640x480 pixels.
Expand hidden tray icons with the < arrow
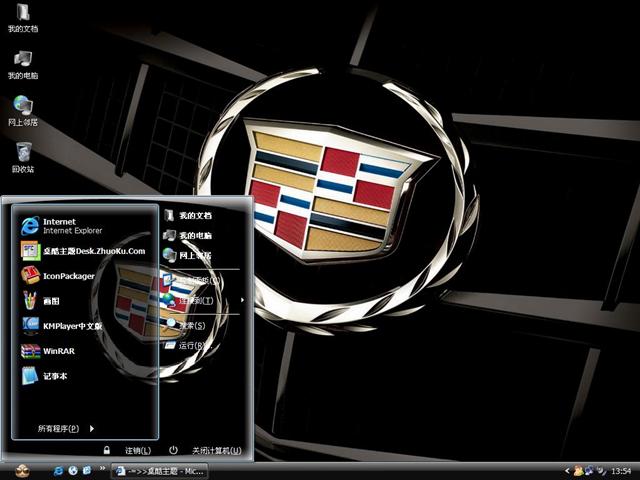pyautogui.click(x=567, y=471)
